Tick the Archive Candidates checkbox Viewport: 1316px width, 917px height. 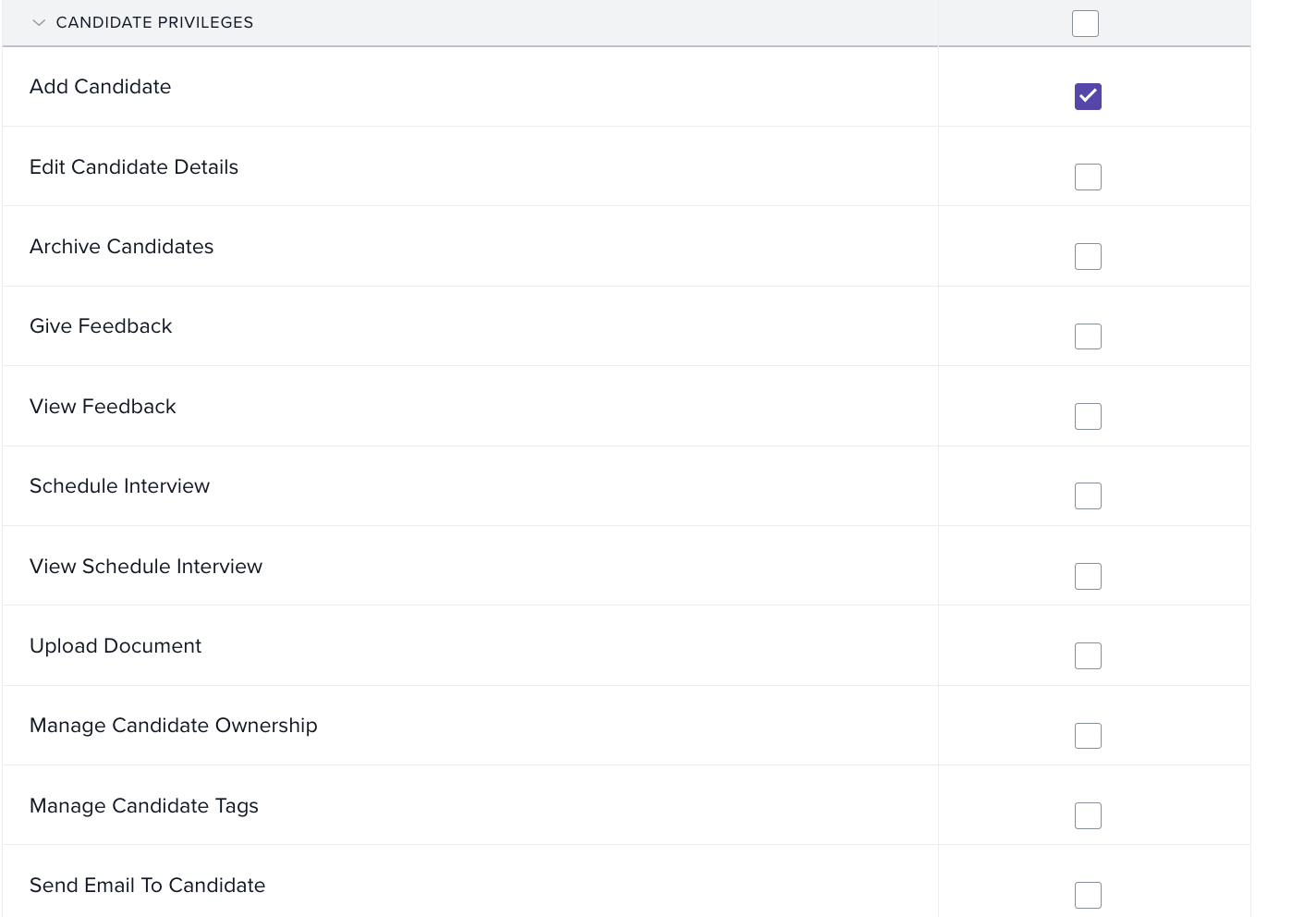coord(1088,256)
